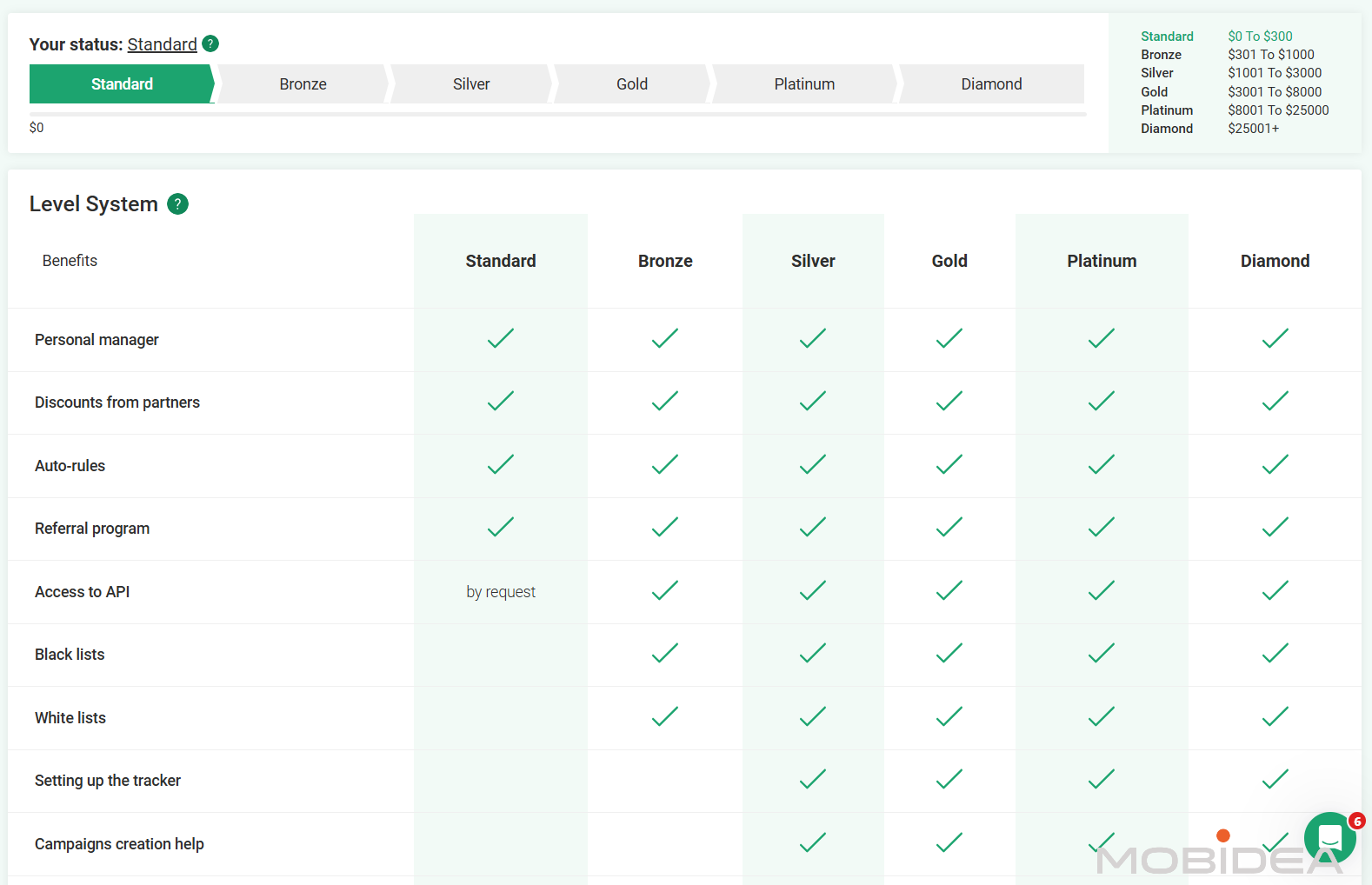This screenshot has width=1372, height=885.
Task: Click 'by request' text in Access to API row
Action: pyautogui.click(x=501, y=592)
